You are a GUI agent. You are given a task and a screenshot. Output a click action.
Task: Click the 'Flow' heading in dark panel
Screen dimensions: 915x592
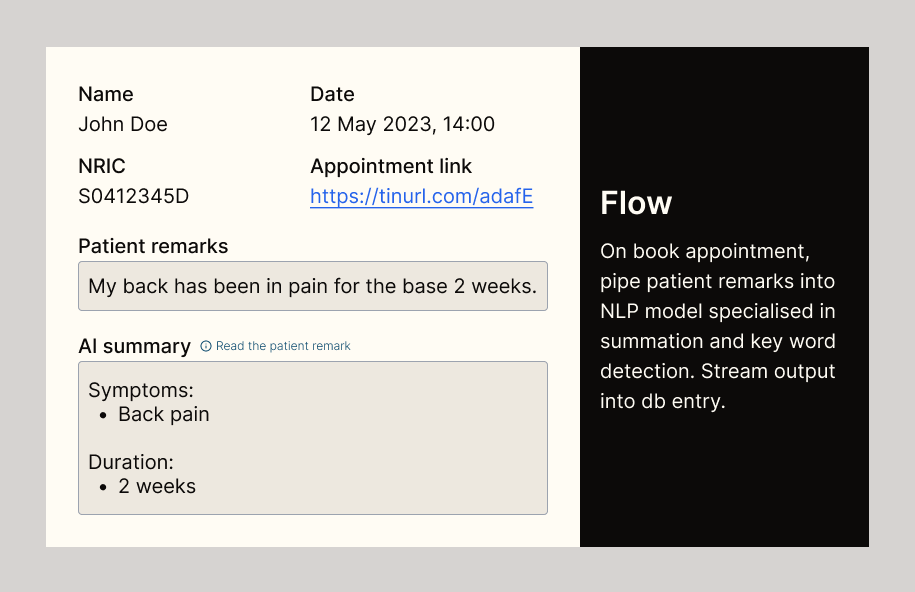pyautogui.click(x=636, y=203)
